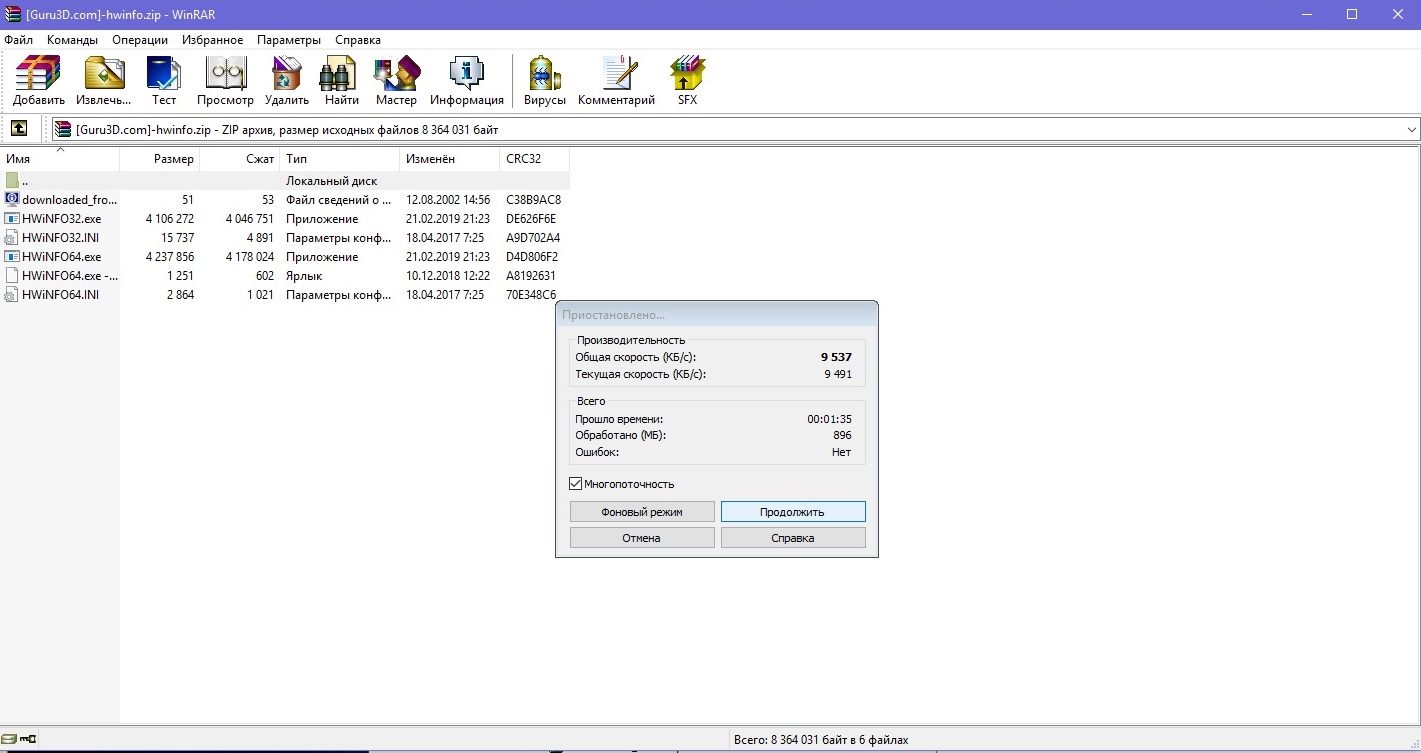Sort files by Имя column header
This screenshot has height=753, width=1421.
[60, 159]
